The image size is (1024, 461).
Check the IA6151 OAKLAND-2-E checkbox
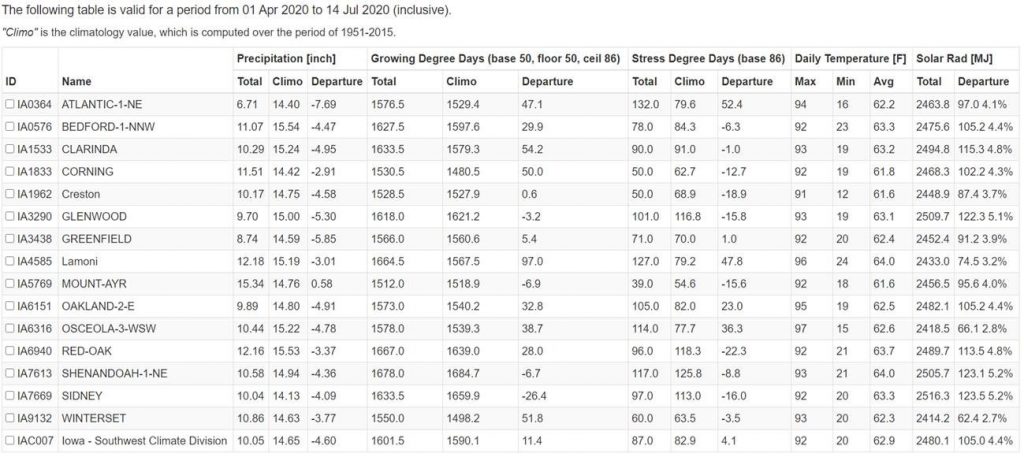pyautogui.click(x=10, y=306)
